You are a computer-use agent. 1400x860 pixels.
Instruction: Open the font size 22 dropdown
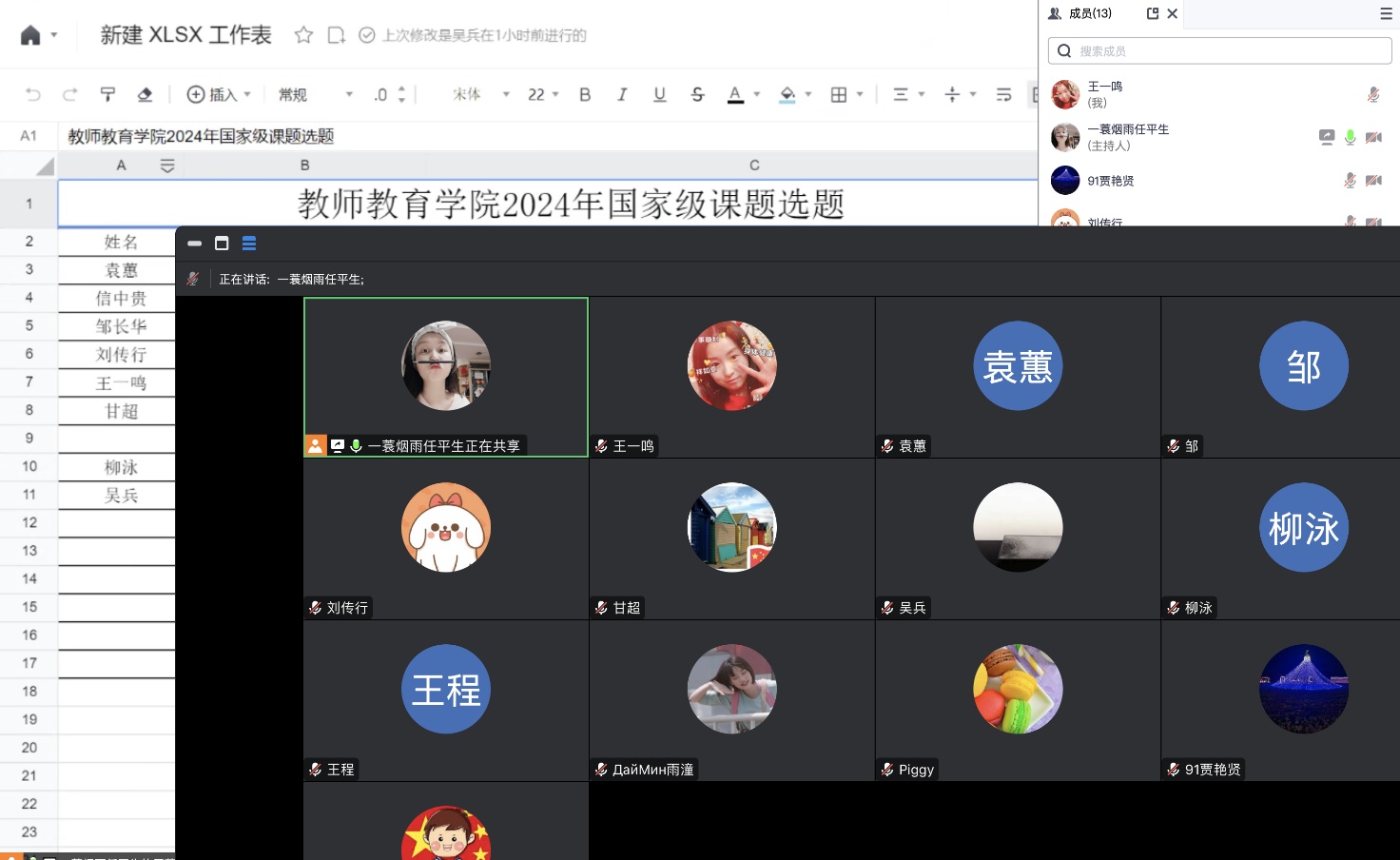coord(543,94)
